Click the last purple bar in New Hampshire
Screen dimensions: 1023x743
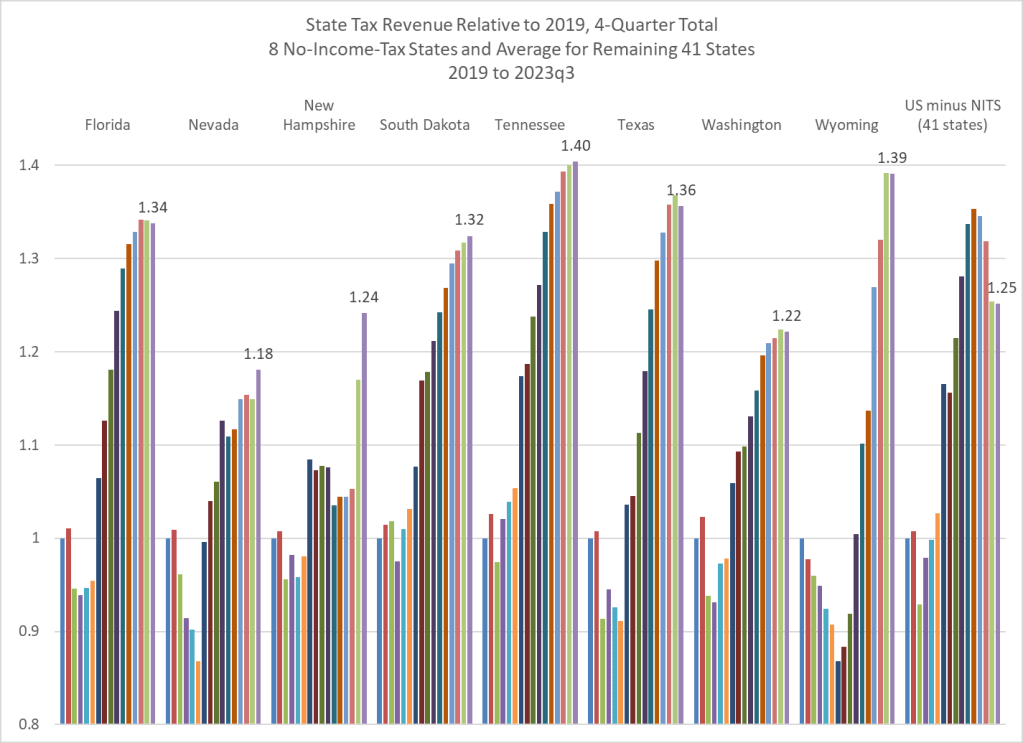364,518
